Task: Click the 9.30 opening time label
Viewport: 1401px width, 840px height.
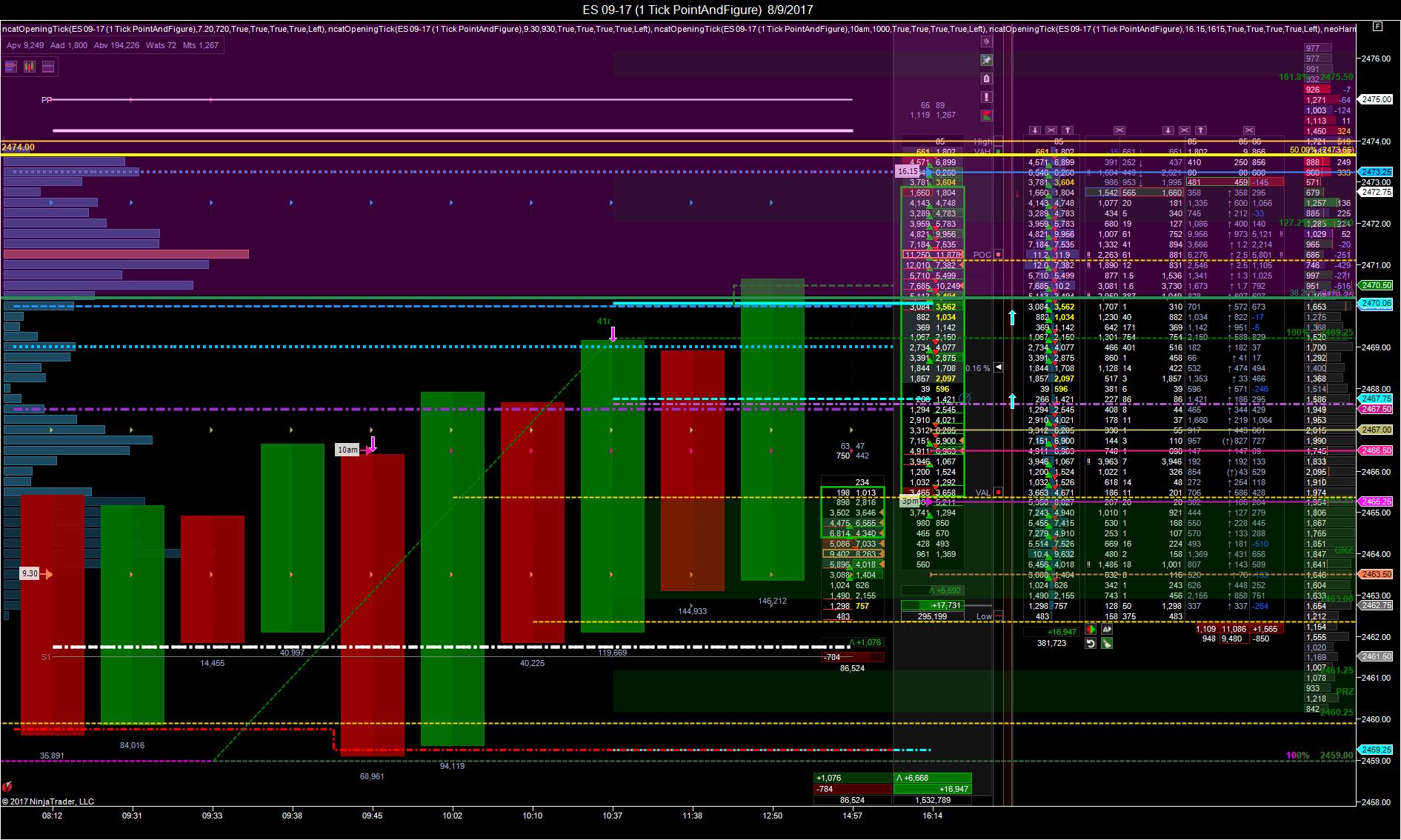Action: click(x=30, y=573)
